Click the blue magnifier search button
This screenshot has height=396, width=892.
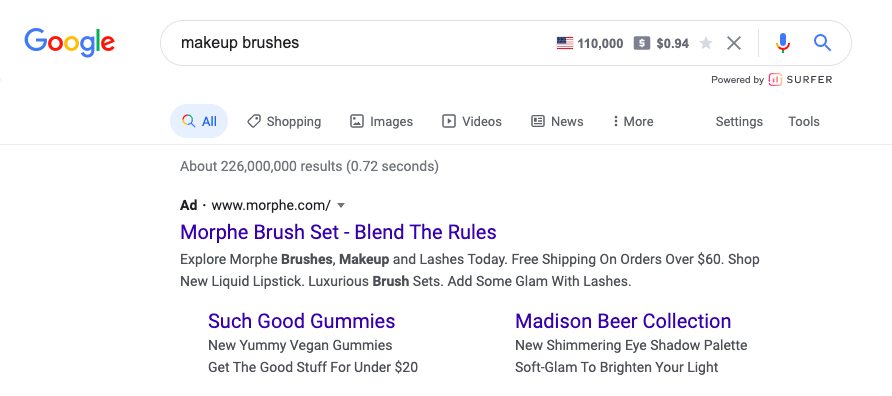click(823, 43)
